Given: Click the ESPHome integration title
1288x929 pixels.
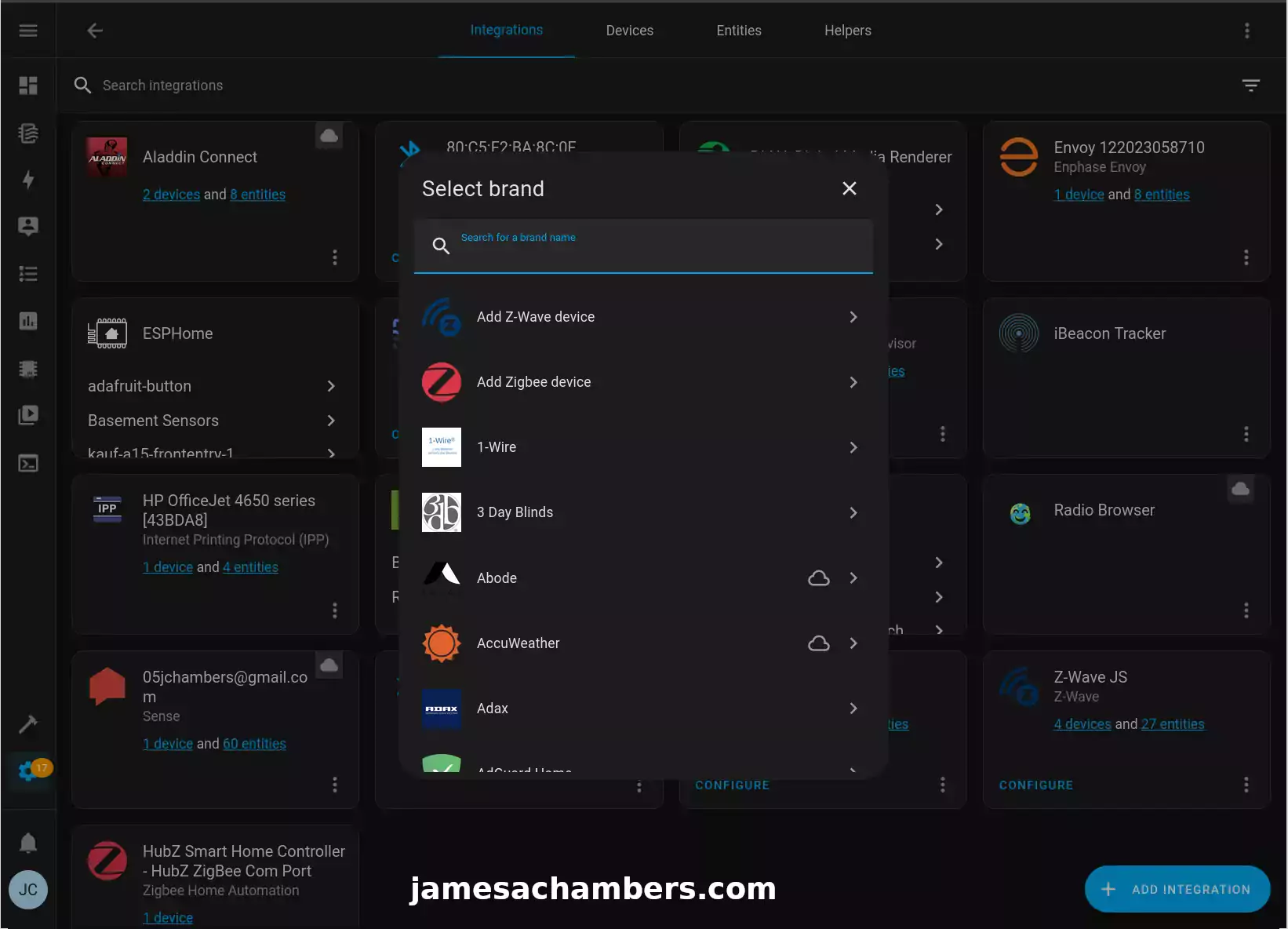Looking at the screenshot, I should point(177,333).
